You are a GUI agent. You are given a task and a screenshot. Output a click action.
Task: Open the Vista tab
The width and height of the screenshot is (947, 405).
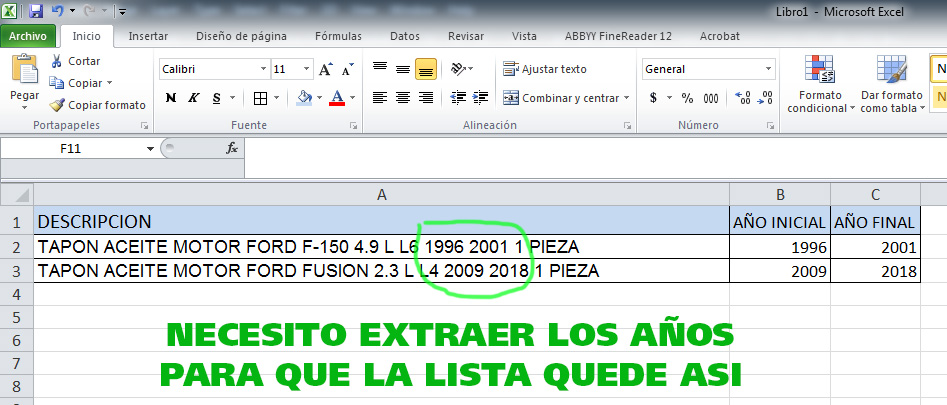[524, 36]
